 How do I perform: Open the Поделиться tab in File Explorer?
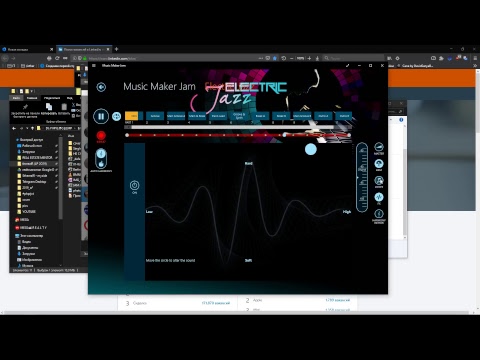pyautogui.click(x=52, y=98)
